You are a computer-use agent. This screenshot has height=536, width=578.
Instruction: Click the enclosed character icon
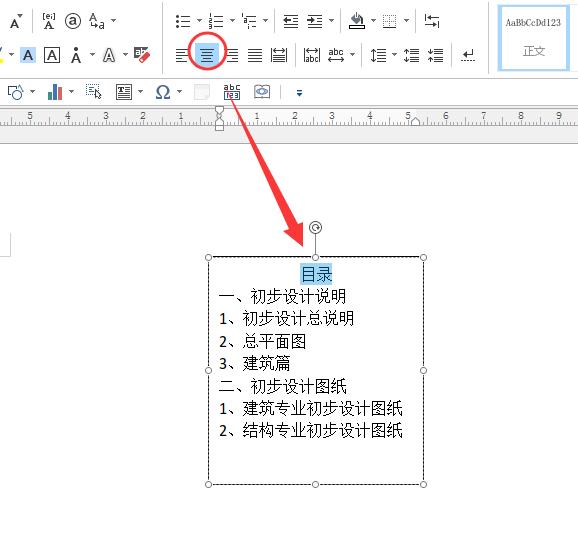pyautogui.click(x=73, y=21)
